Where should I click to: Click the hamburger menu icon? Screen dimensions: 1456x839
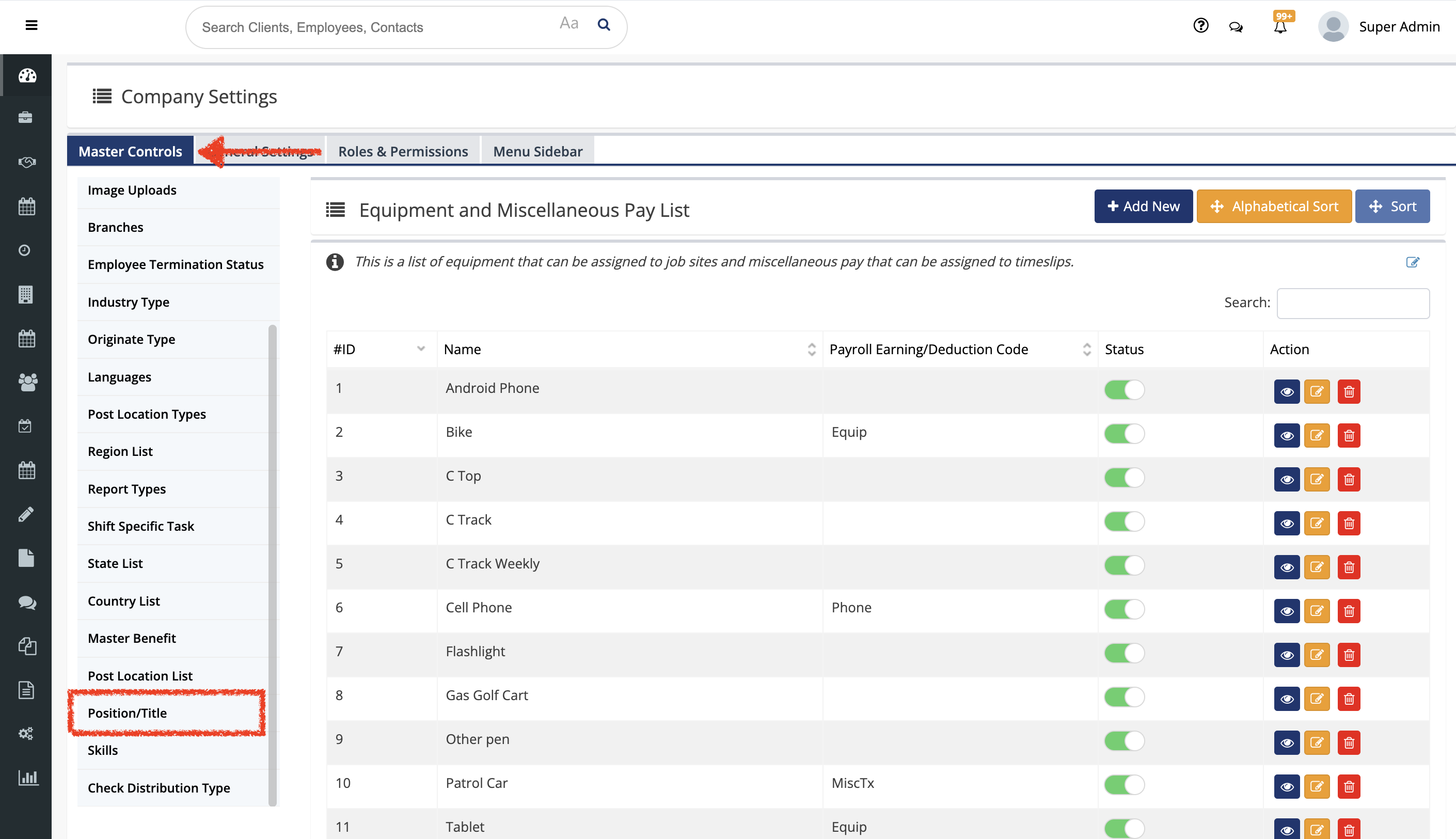pyautogui.click(x=31, y=25)
